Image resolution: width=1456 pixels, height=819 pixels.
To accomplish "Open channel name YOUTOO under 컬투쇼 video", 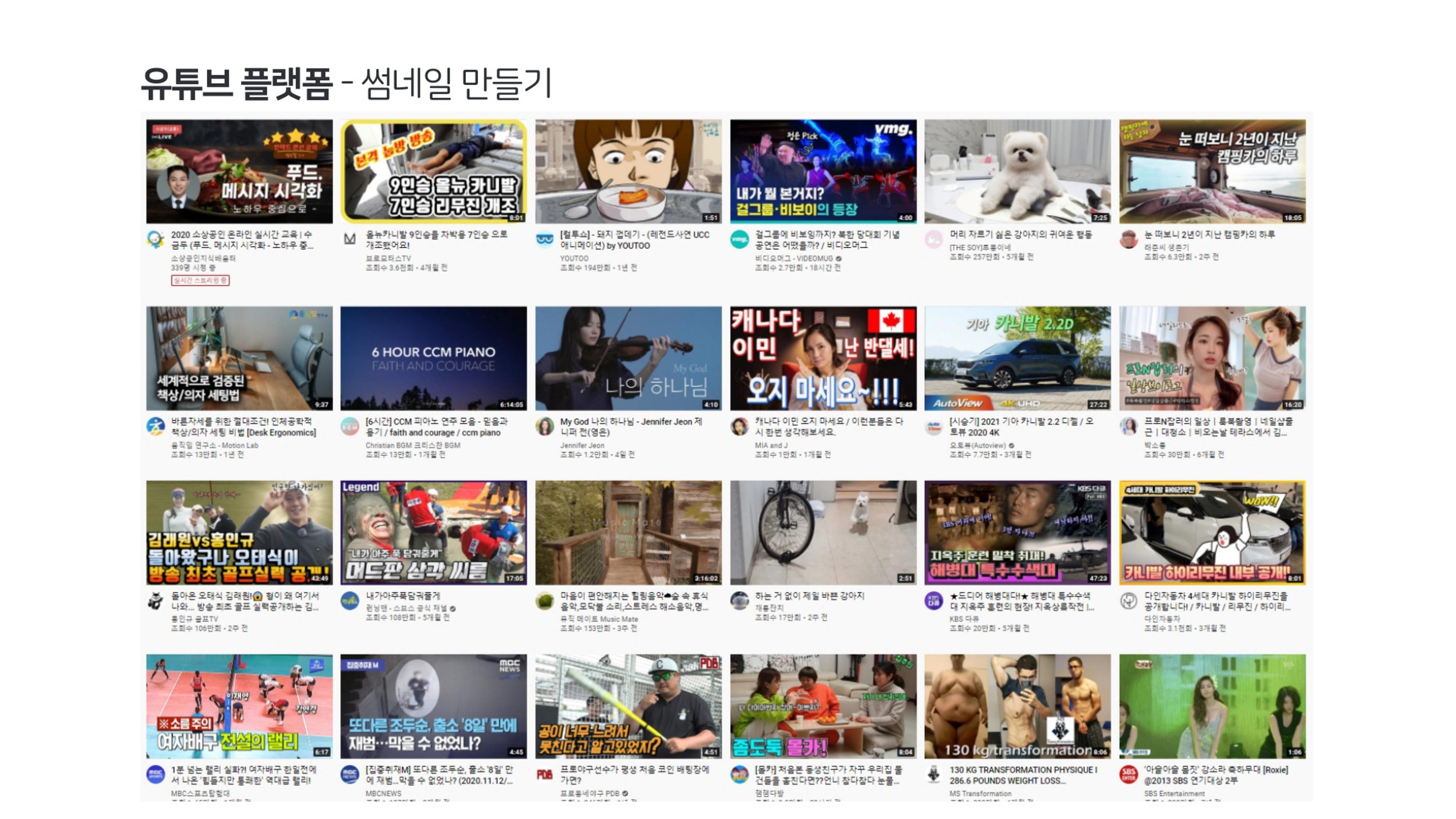I will (x=574, y=258).
